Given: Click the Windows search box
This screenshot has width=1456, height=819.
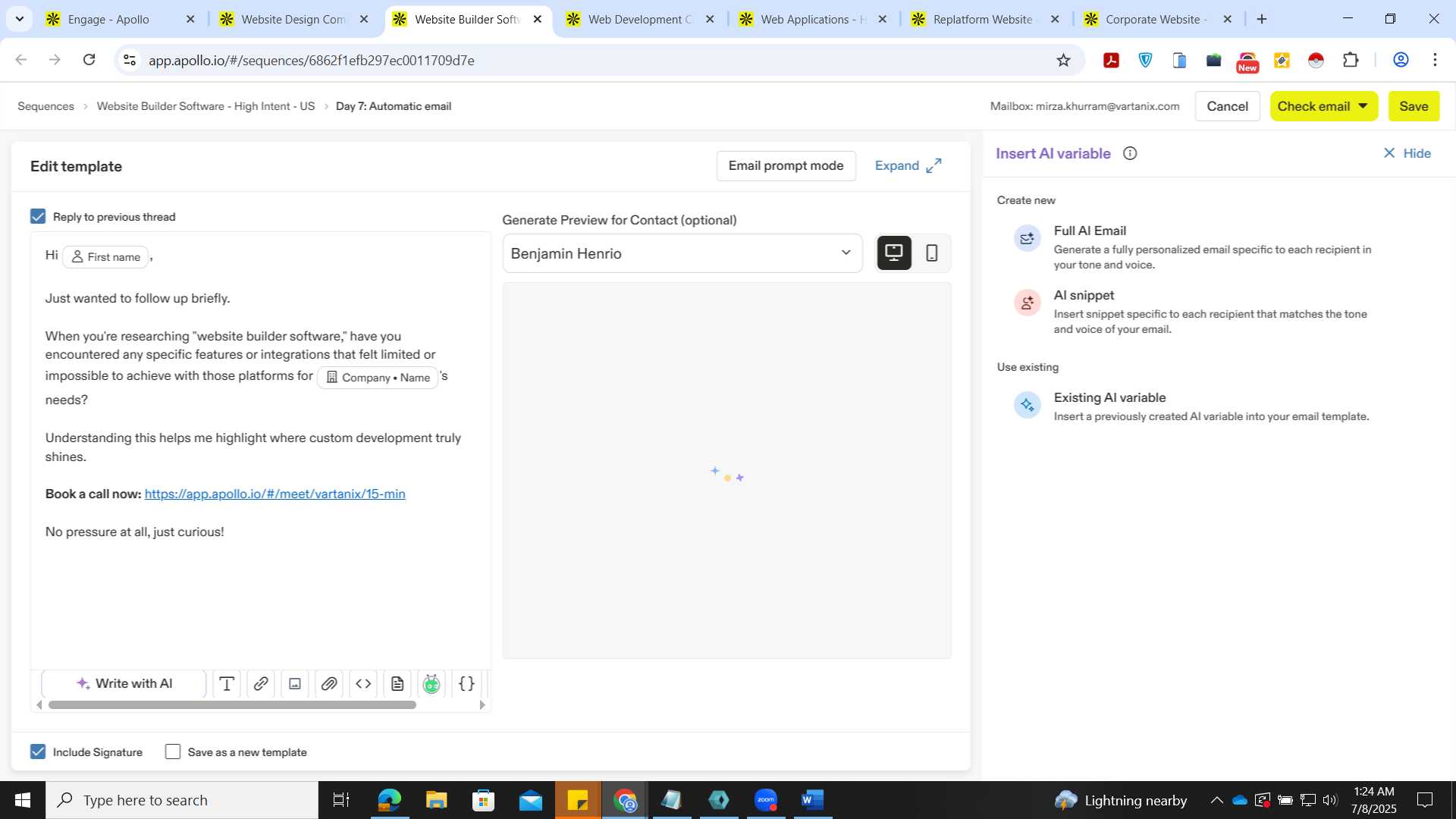Looking at the screenshot, I should coord(182,800).
